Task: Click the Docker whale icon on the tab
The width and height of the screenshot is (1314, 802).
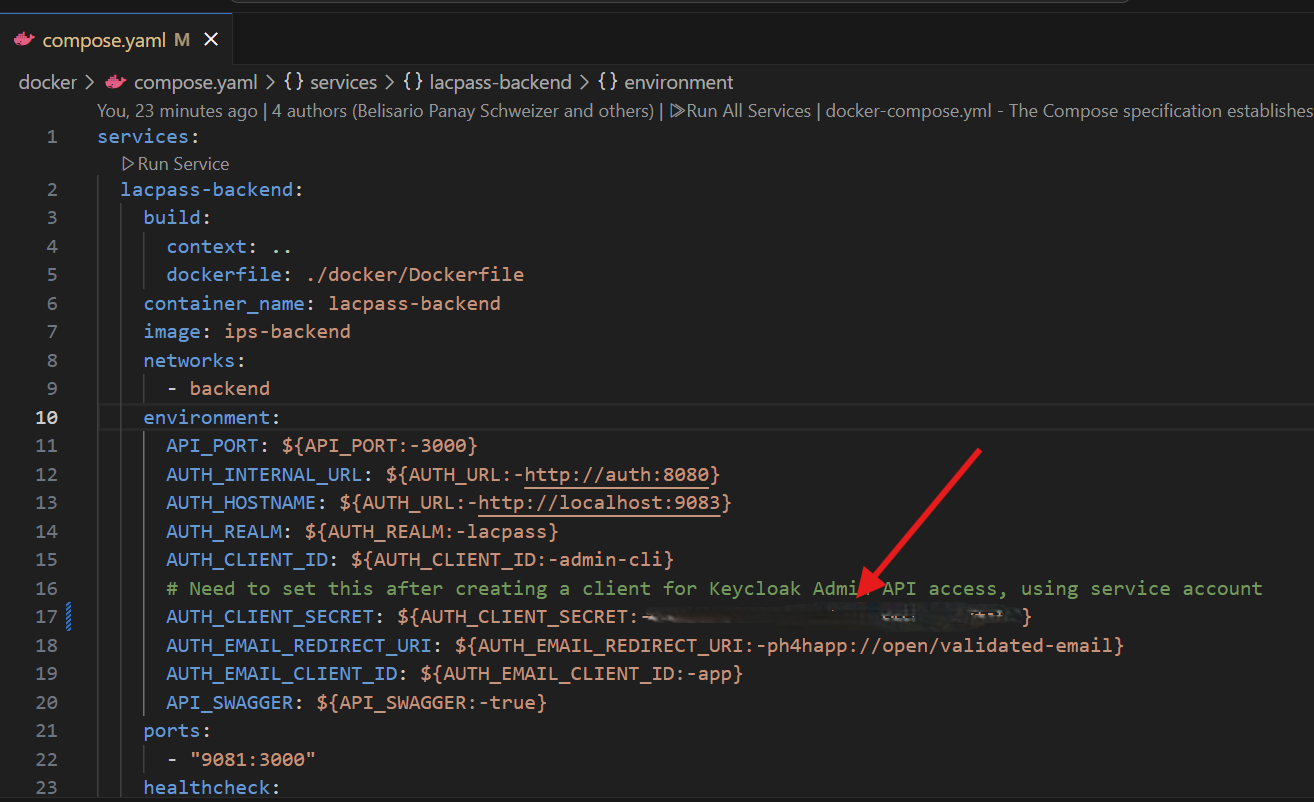Action: (24, 40)
